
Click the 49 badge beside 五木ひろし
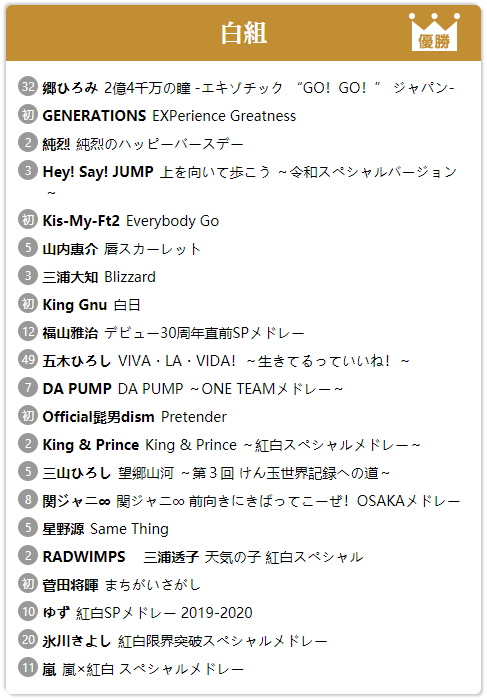click(x=28, y=359)
